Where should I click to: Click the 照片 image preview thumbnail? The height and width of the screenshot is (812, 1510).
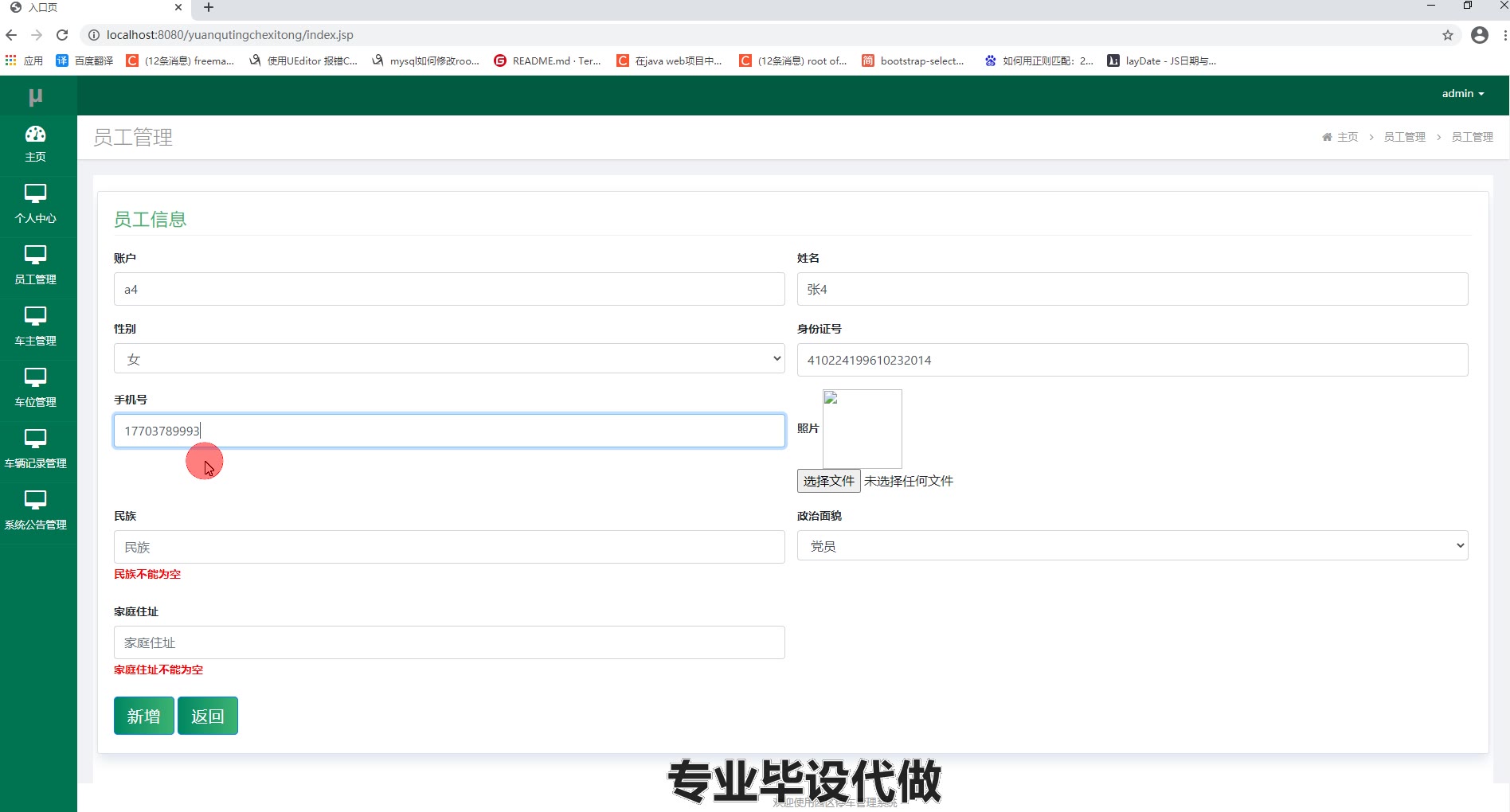click(863, 428)
